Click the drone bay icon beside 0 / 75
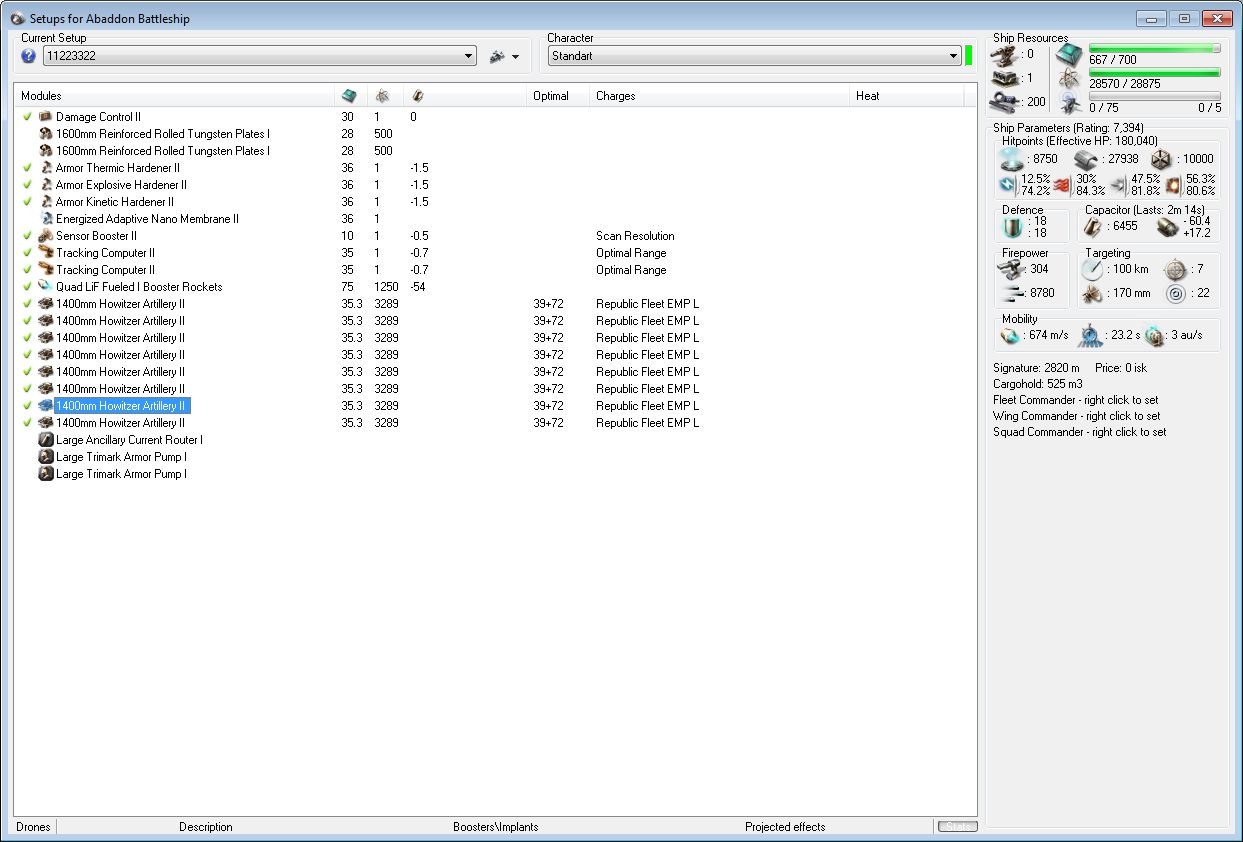This screenshot has width=1243, height=842. [x=1069, y=102]
